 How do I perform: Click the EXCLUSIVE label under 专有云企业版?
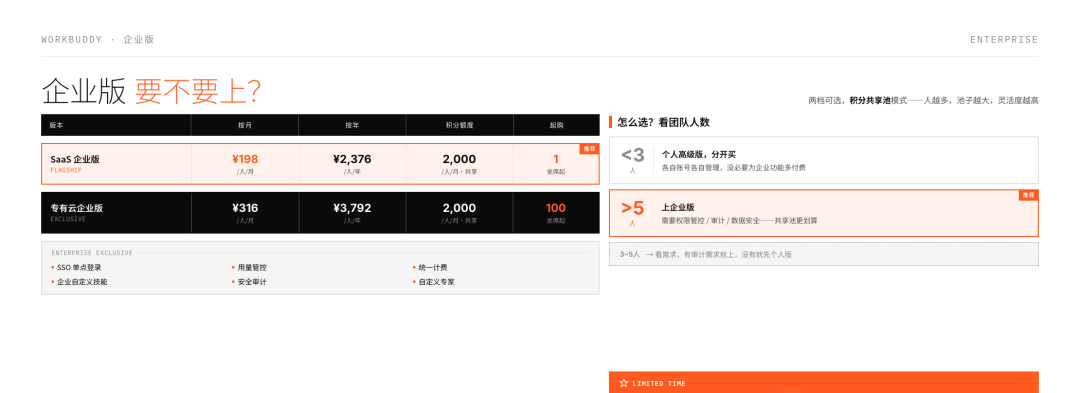[68, 219]
